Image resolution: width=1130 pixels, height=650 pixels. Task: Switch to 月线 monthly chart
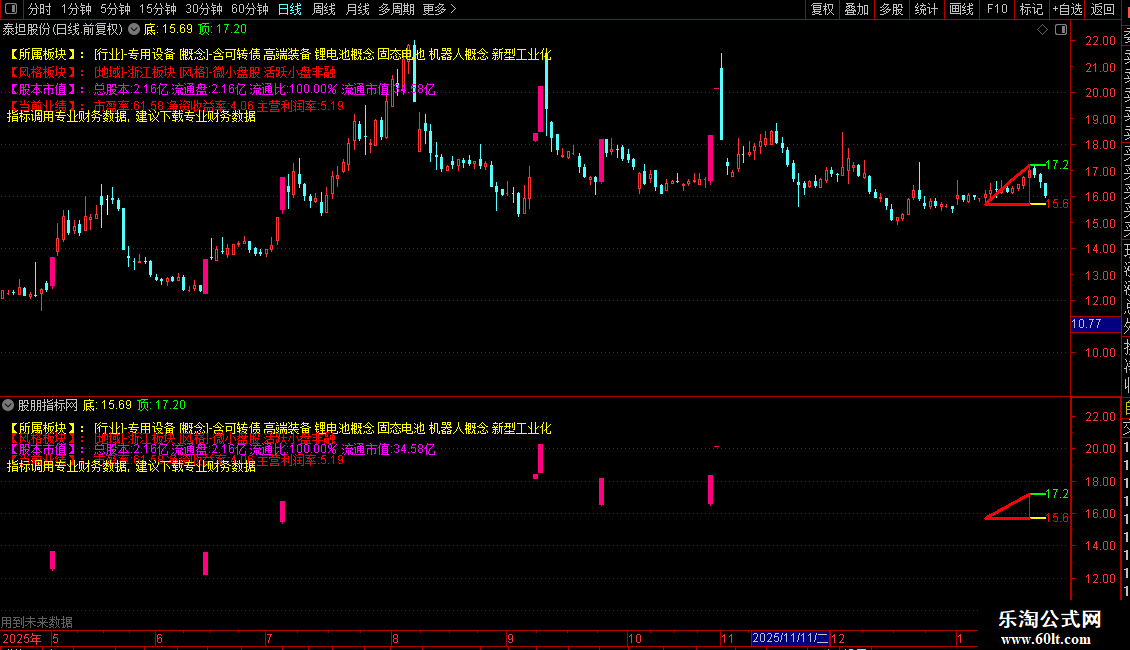pos(357,9)
